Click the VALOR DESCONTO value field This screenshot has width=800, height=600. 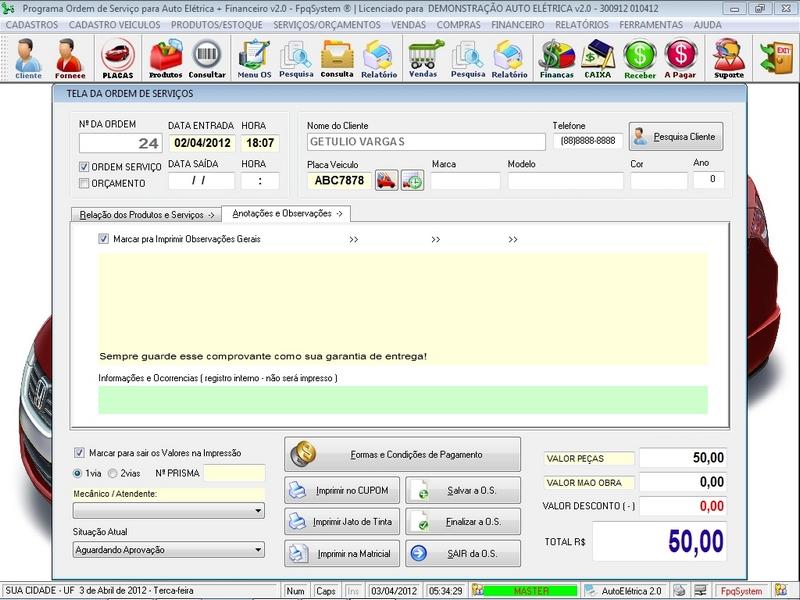[x=683, y=506]
